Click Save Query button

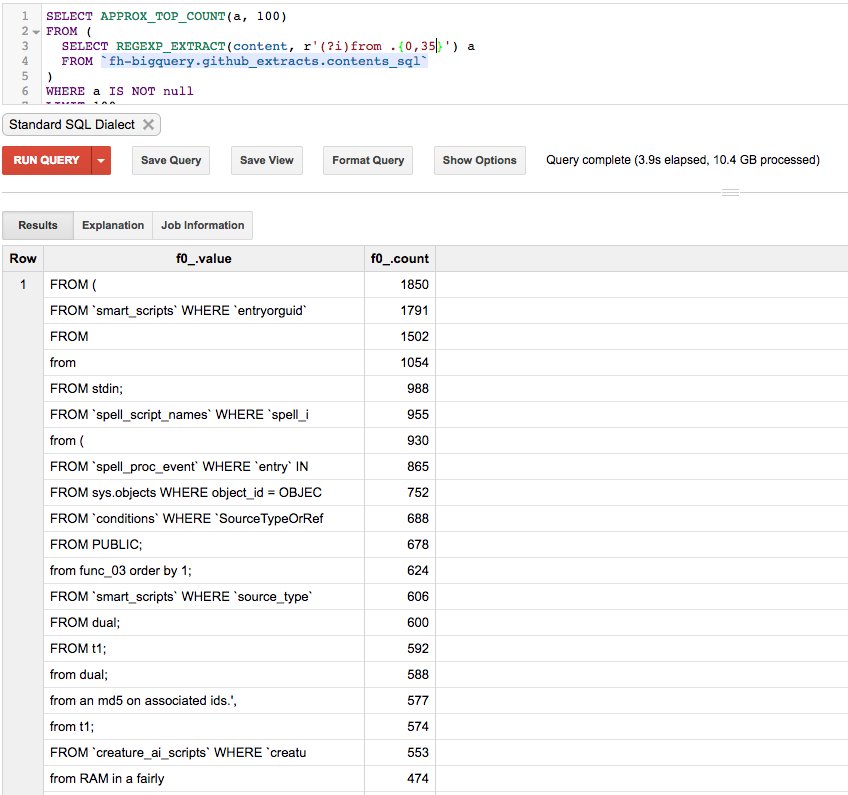(171, 161)
